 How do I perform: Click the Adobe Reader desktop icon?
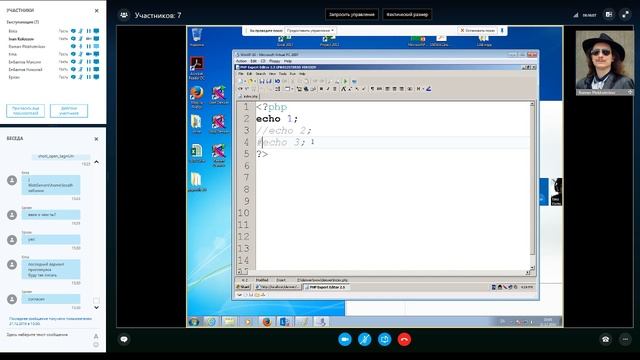tap(197, 68)
